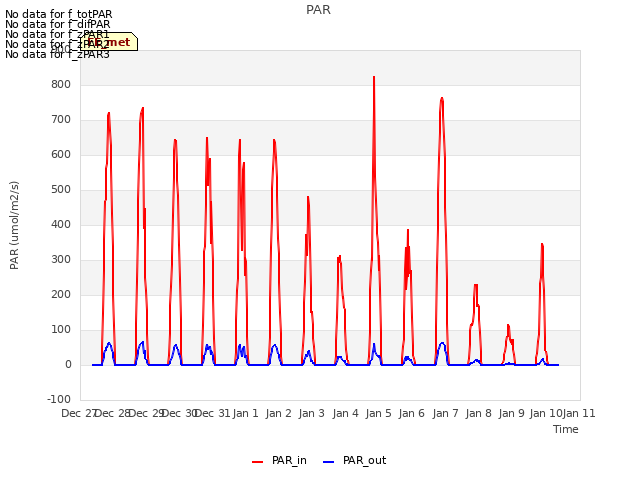The height and width of the screenshot is (480, 640).
Task: Click the 500 y-axis tick label
Action: pos(61,190)
